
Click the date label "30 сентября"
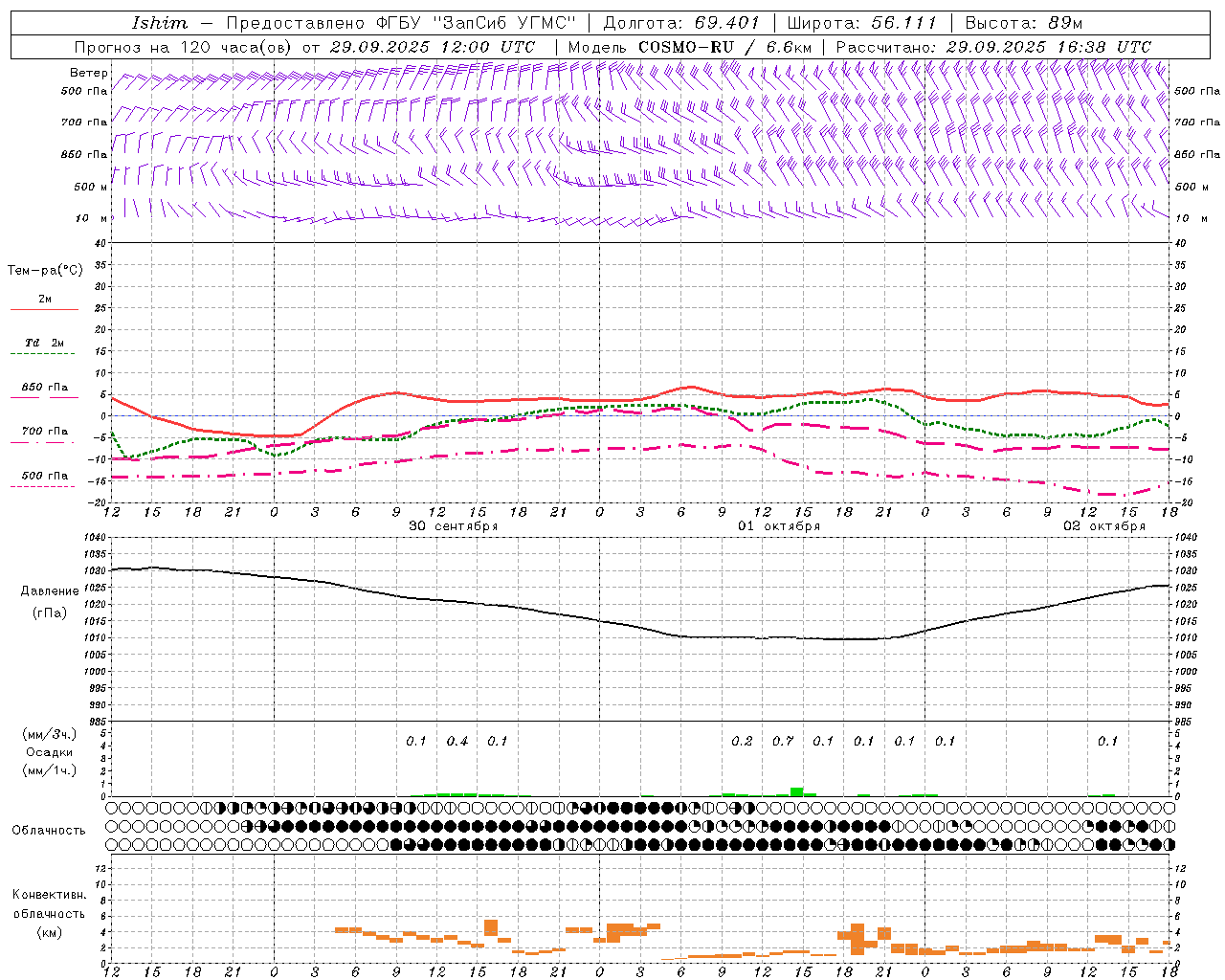coord(454,526)
